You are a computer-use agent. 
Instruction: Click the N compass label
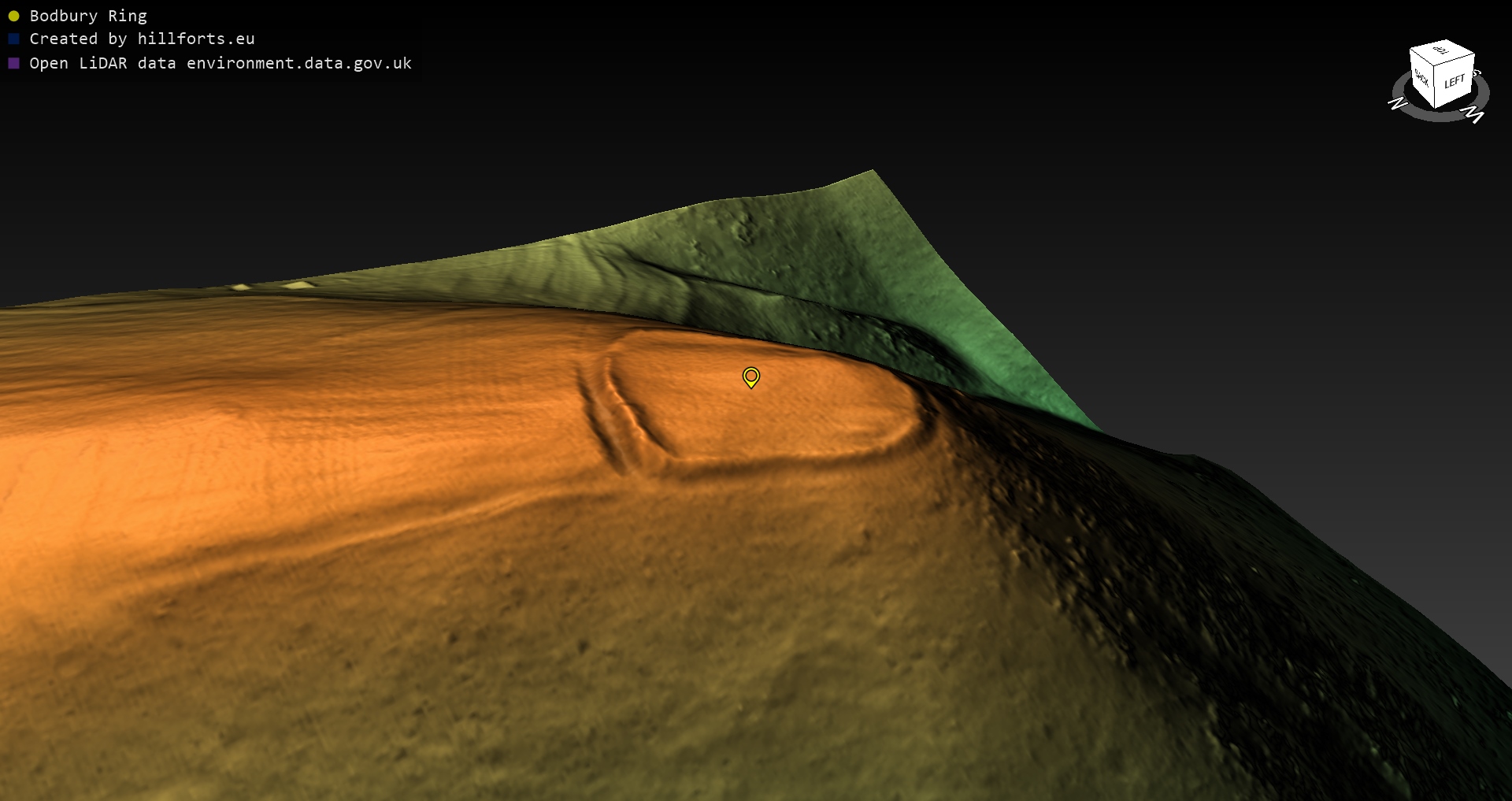click(1398, 103)
